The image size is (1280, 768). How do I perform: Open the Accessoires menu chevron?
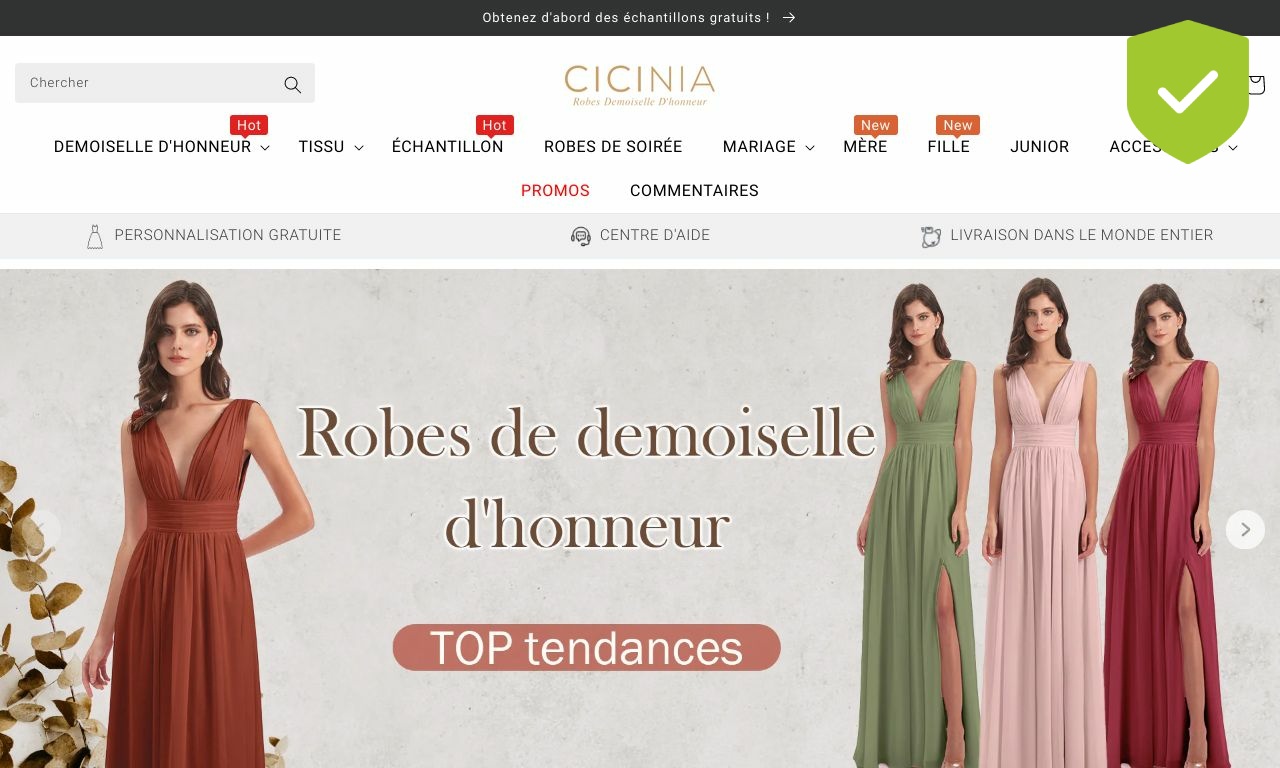(x=1233, y=148)
